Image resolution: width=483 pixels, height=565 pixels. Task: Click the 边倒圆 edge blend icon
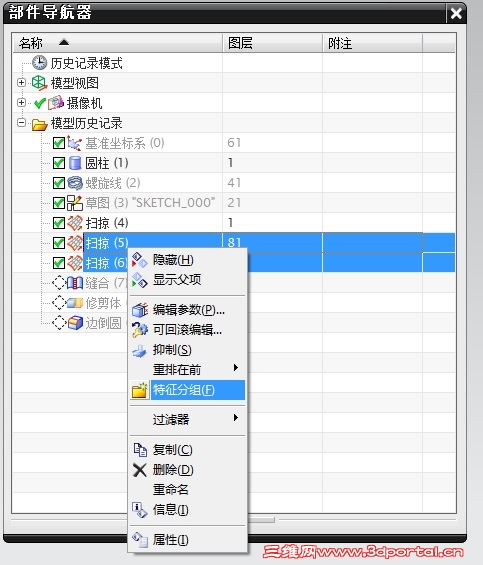click(75, 322)
